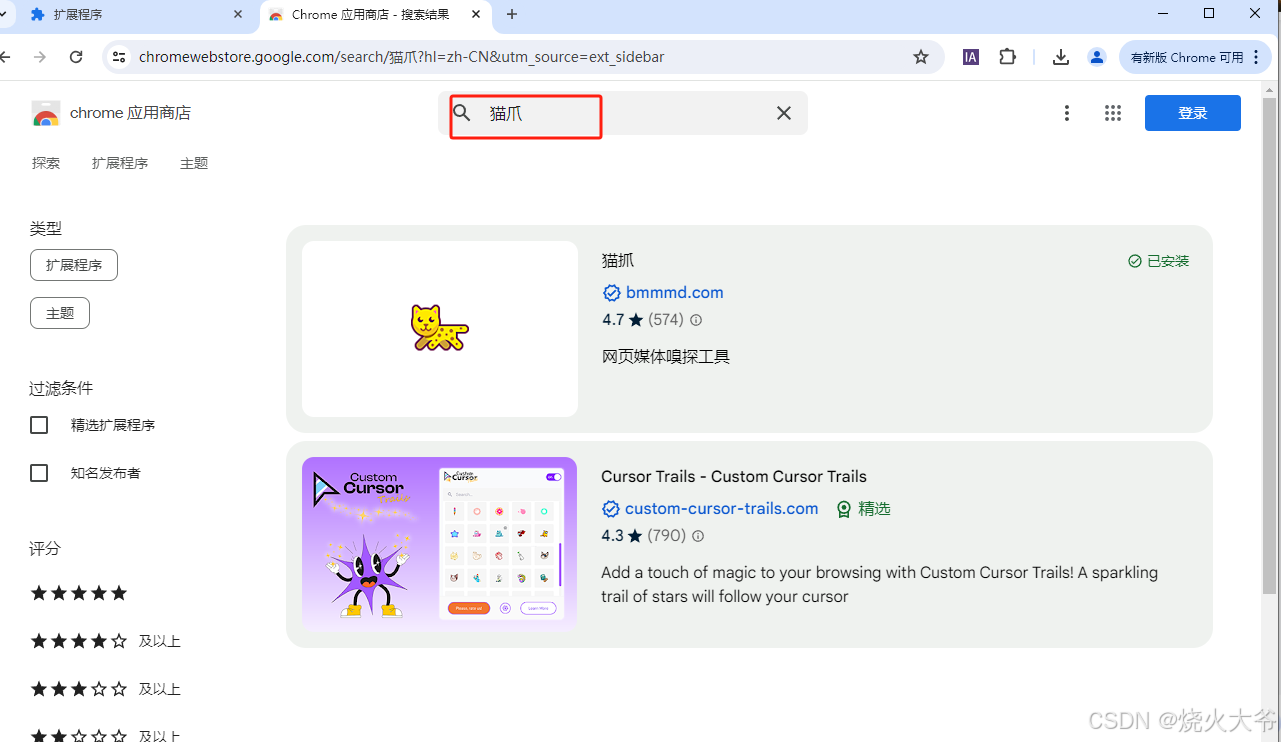Click the magnifier icon in search box
This screenshot has height=742, width=1281.
coord(462,113)
